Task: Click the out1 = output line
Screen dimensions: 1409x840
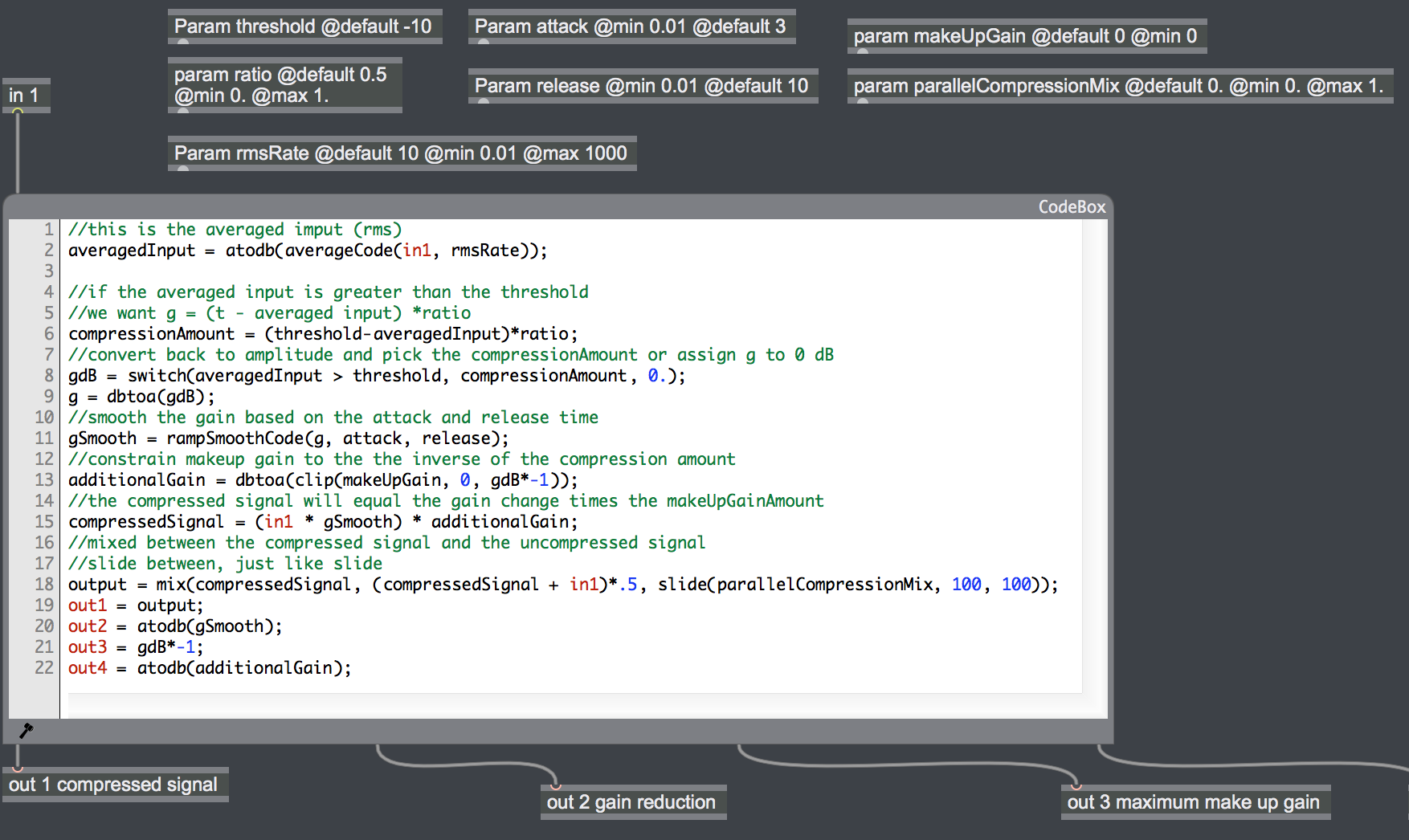Action: tap(136, 606)
